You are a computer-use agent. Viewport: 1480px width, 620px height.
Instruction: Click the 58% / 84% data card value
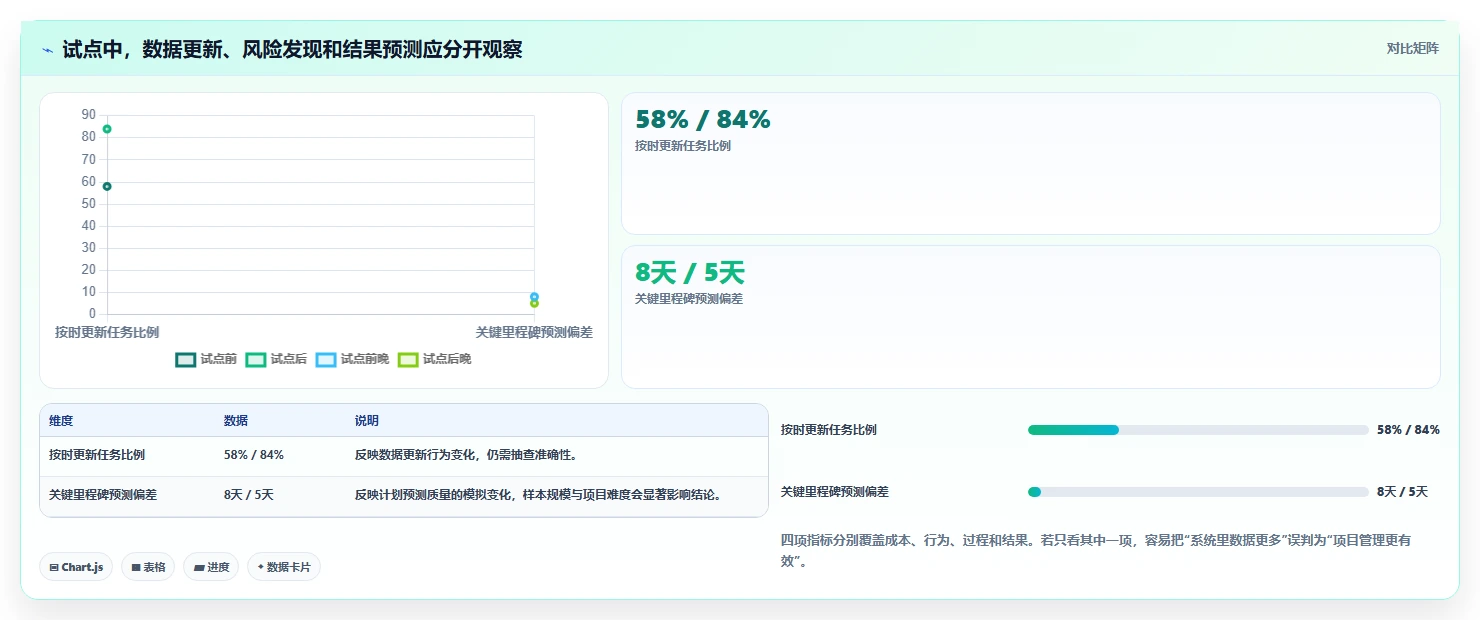tap(703, 120)
